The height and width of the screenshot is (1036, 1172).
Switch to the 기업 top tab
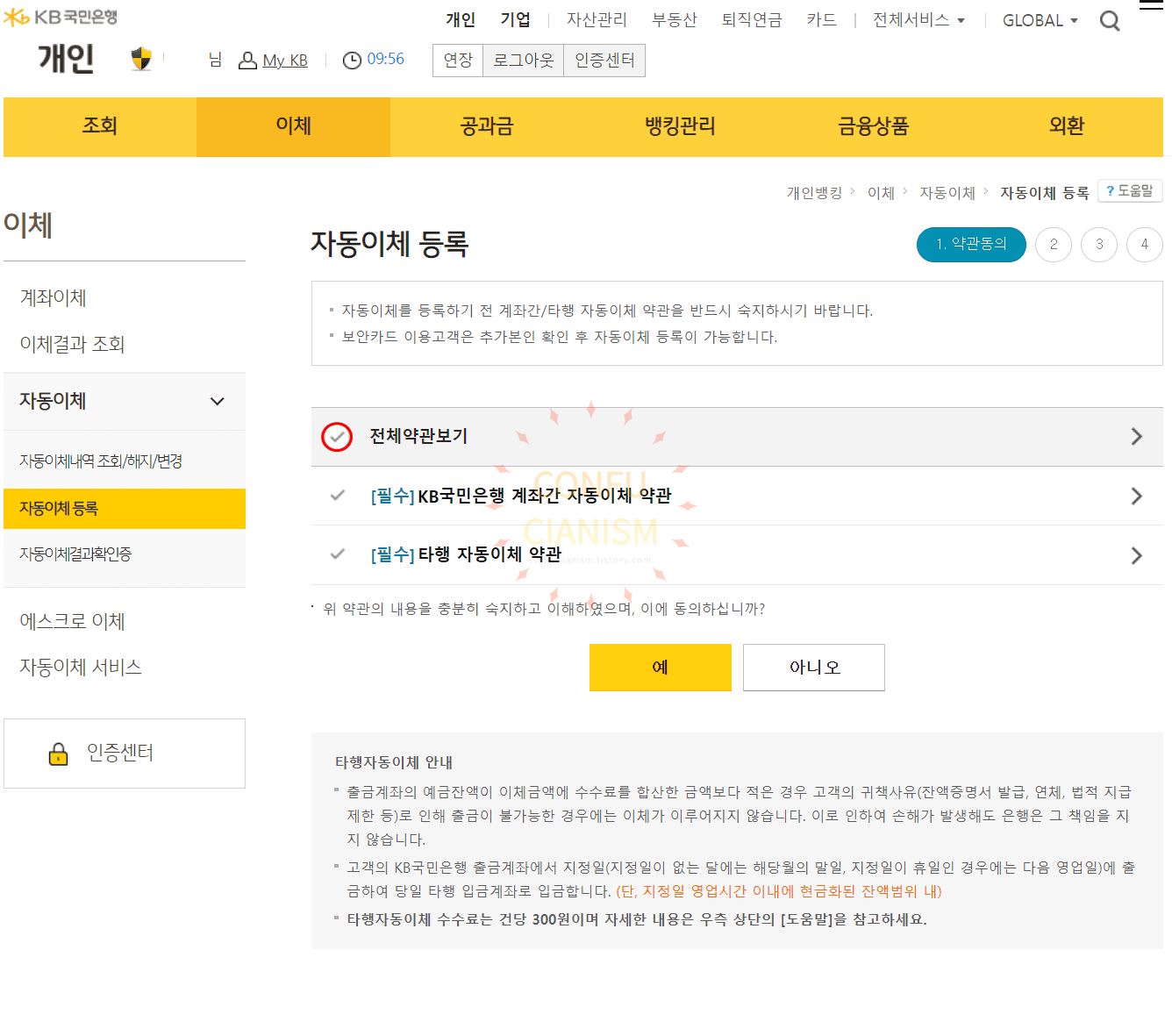point(516,20)
